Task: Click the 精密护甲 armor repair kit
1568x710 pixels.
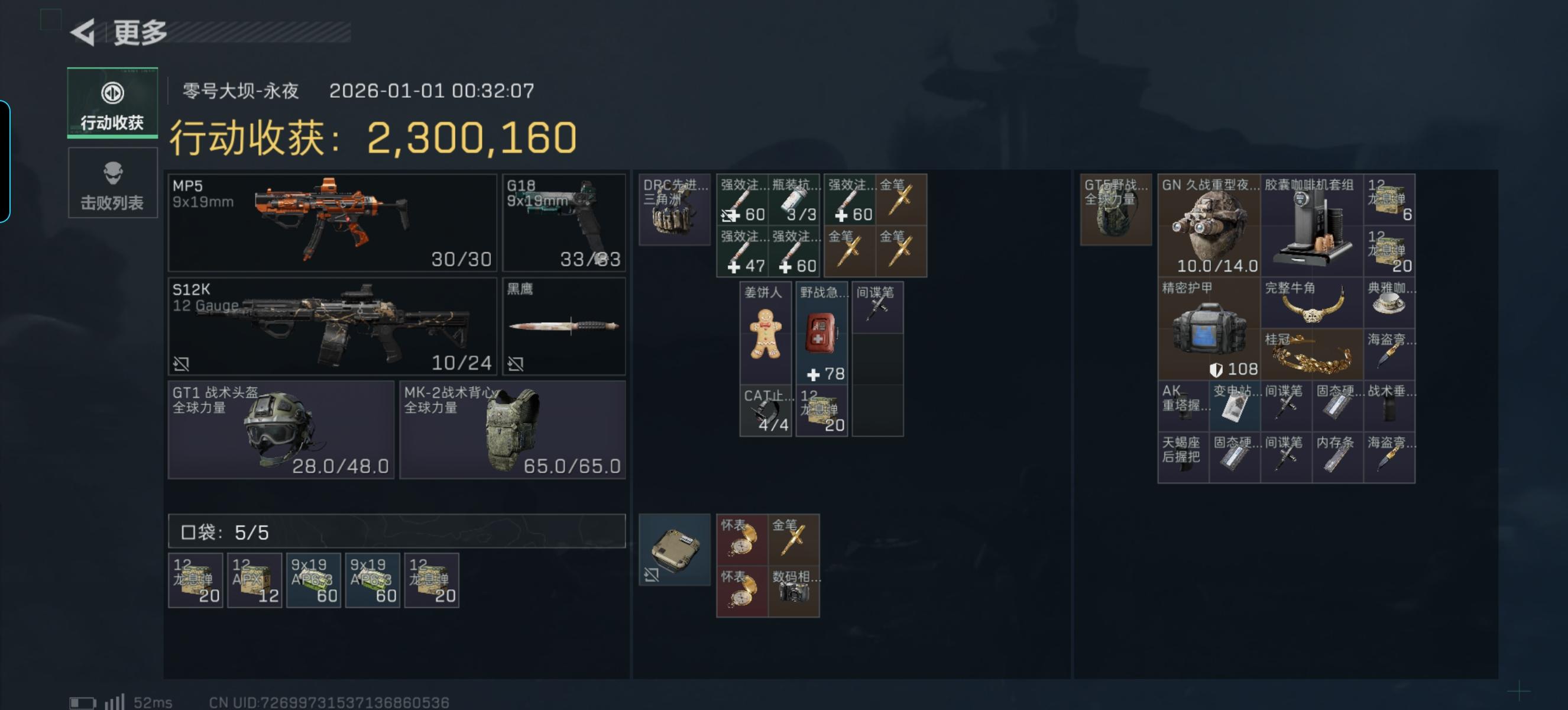Action: point(1210,329)
